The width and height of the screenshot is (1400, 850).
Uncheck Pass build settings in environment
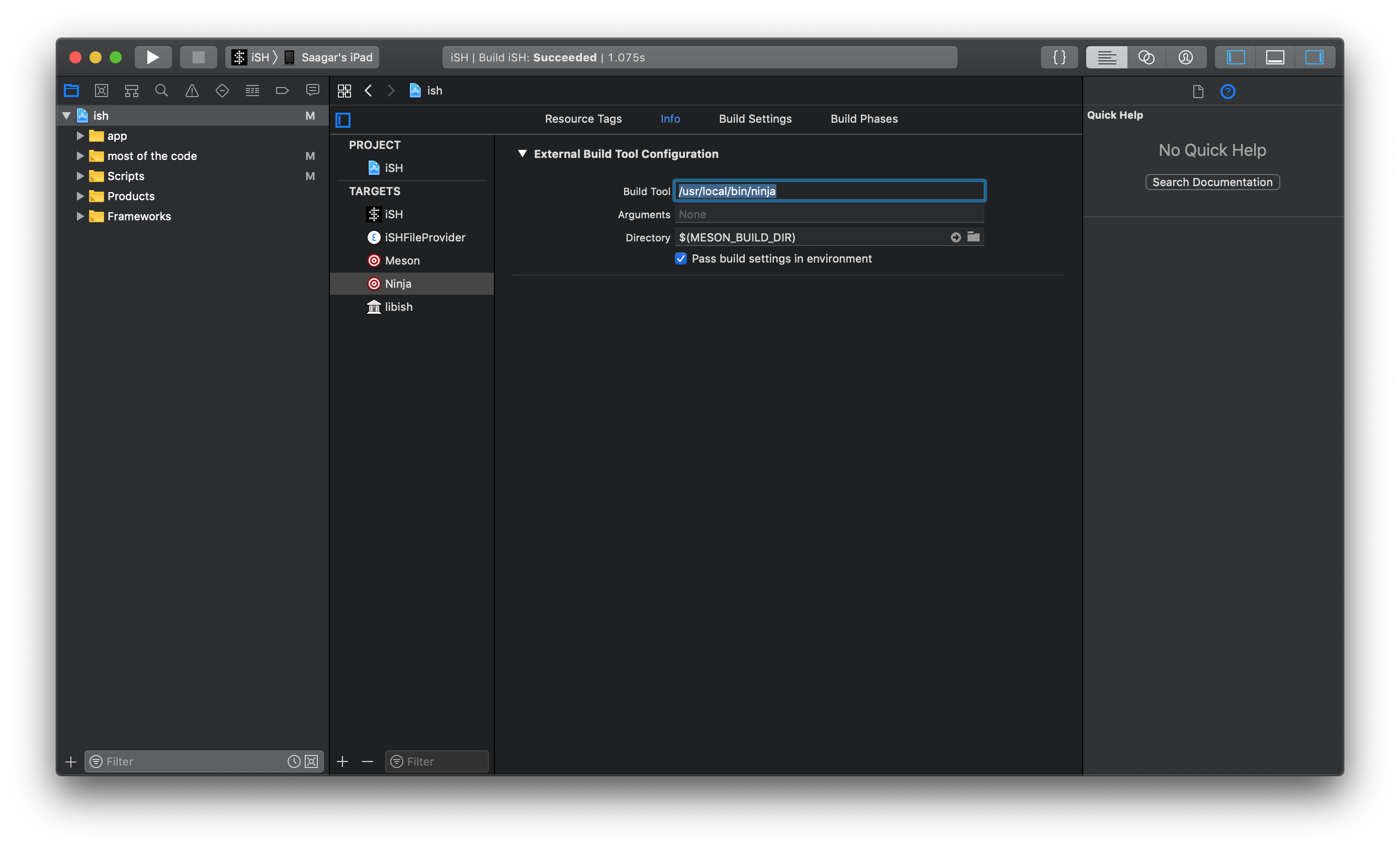click(x=681, y=259)
